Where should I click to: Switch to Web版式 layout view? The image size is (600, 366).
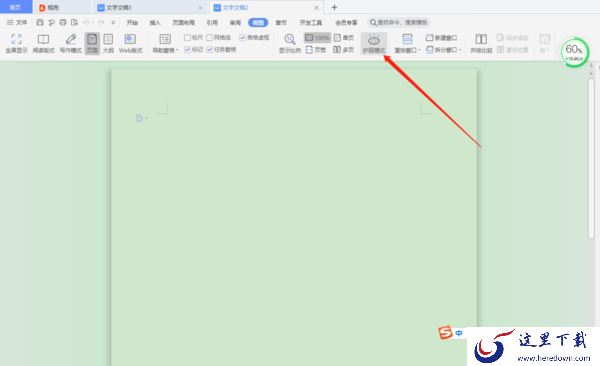click(x=130, y=43)
